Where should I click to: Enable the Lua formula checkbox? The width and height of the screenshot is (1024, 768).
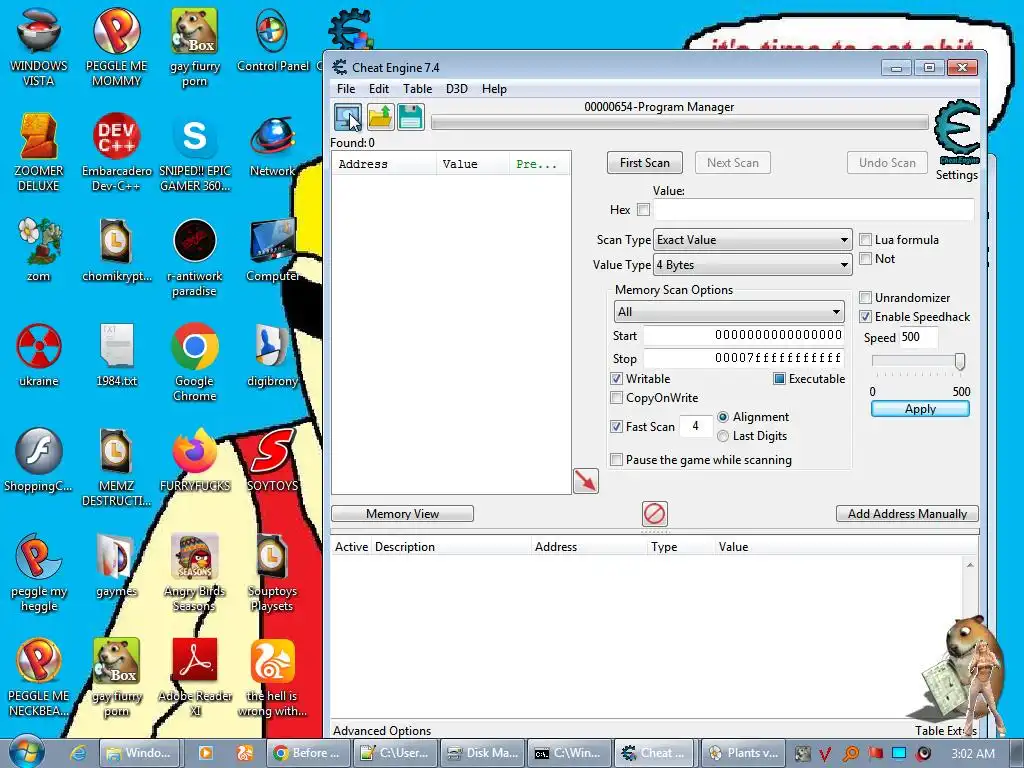(x=865, y=240)
